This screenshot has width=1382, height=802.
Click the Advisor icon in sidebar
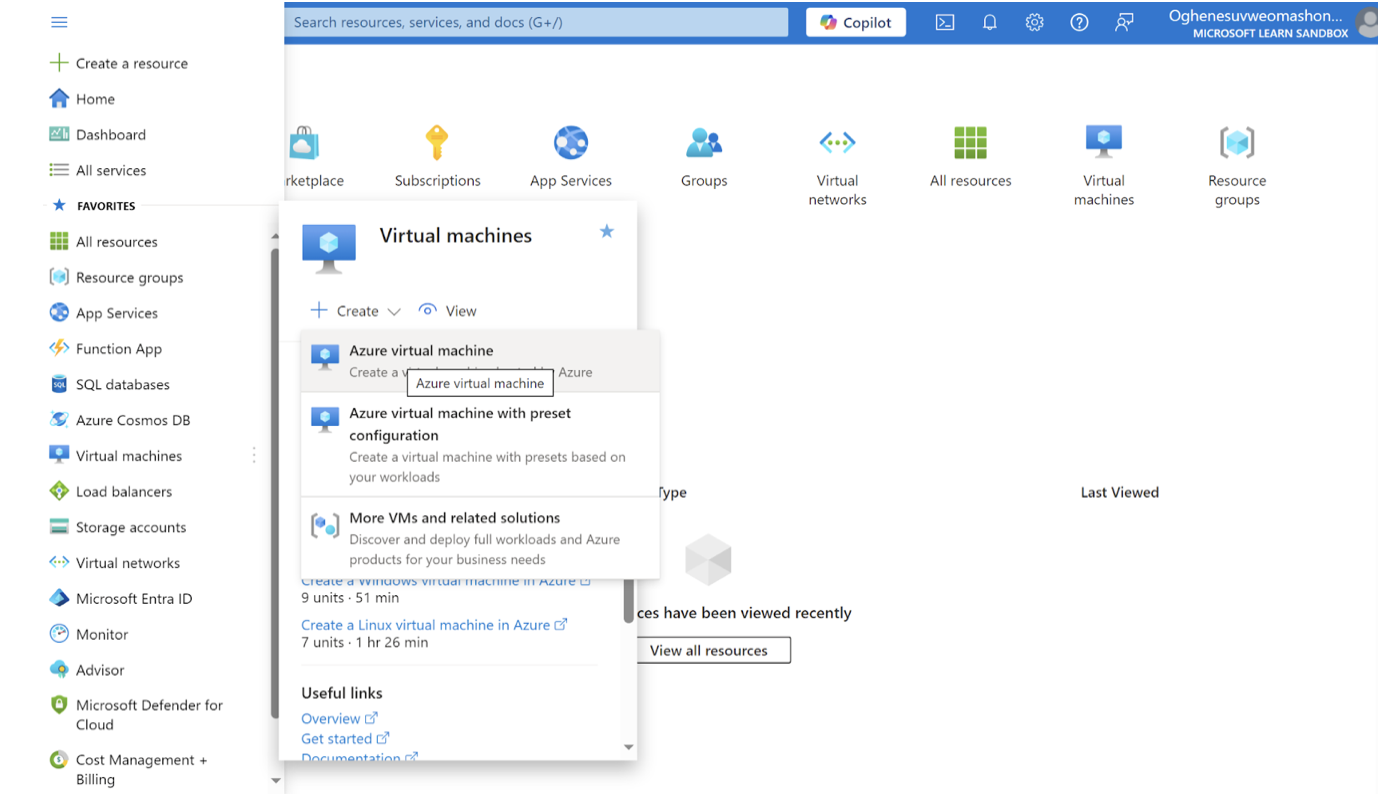[59, 670]
